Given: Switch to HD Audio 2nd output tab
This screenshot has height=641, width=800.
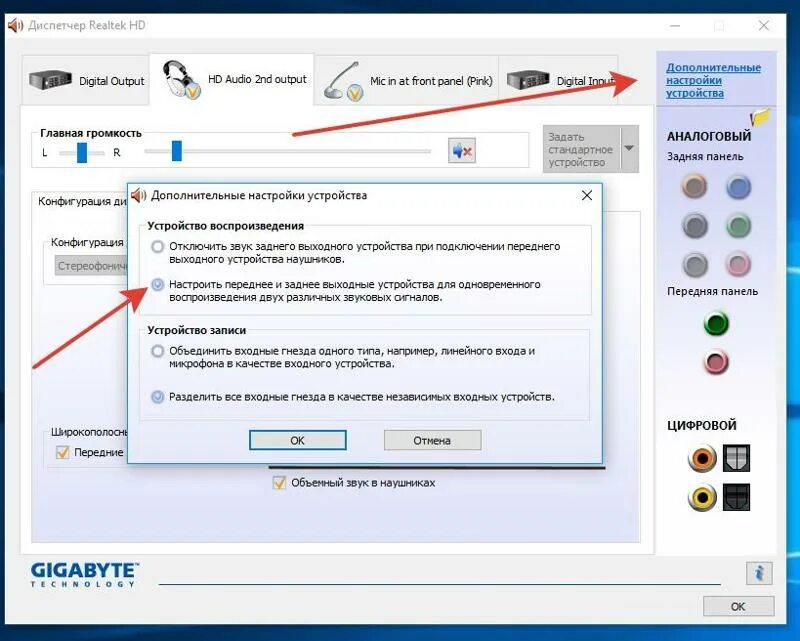Looking at the screenshot, I should click(x=232, y=79).
